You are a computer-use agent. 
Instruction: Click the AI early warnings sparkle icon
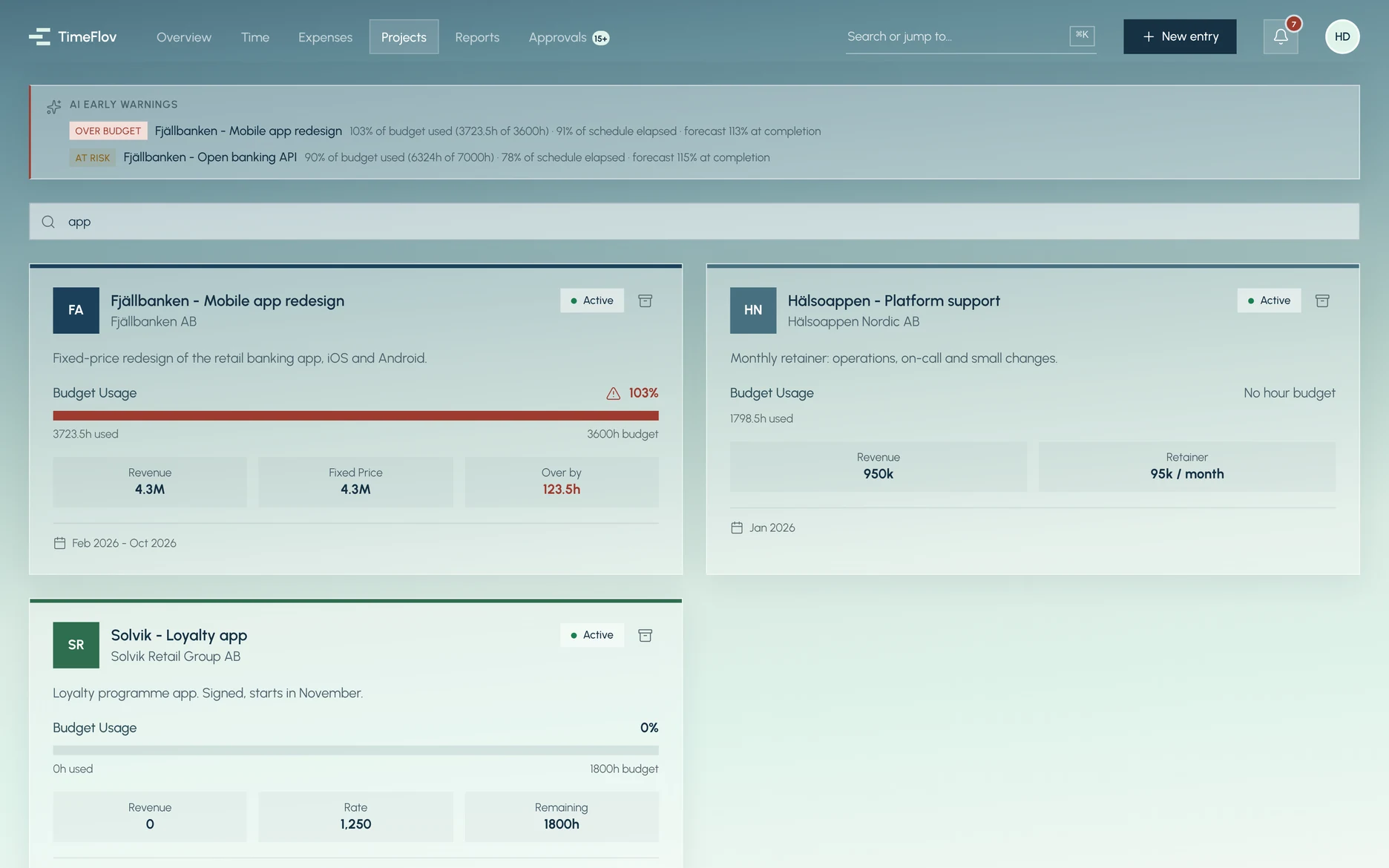[53, 107]
